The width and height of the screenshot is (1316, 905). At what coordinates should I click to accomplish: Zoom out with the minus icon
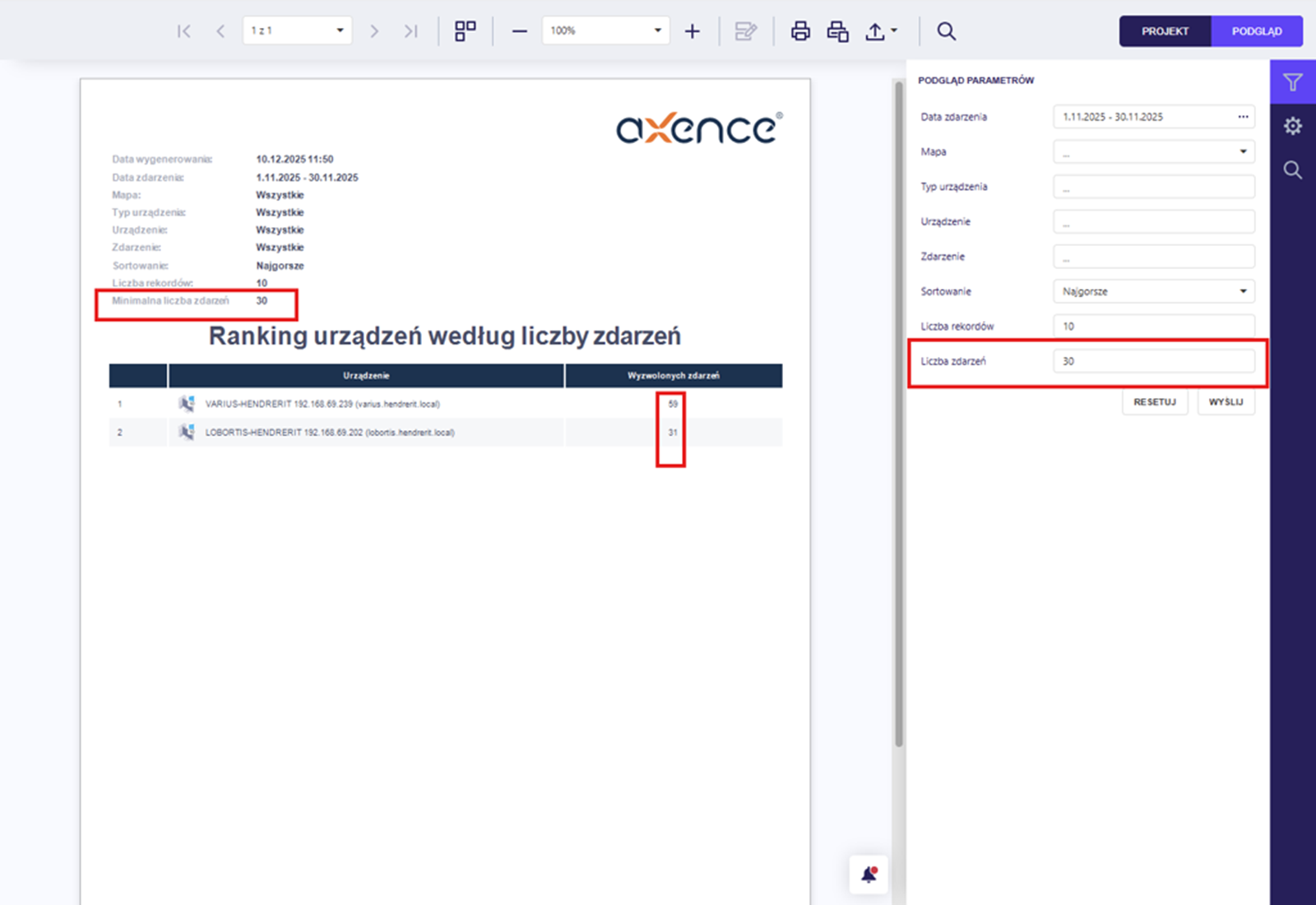(519, 31)
